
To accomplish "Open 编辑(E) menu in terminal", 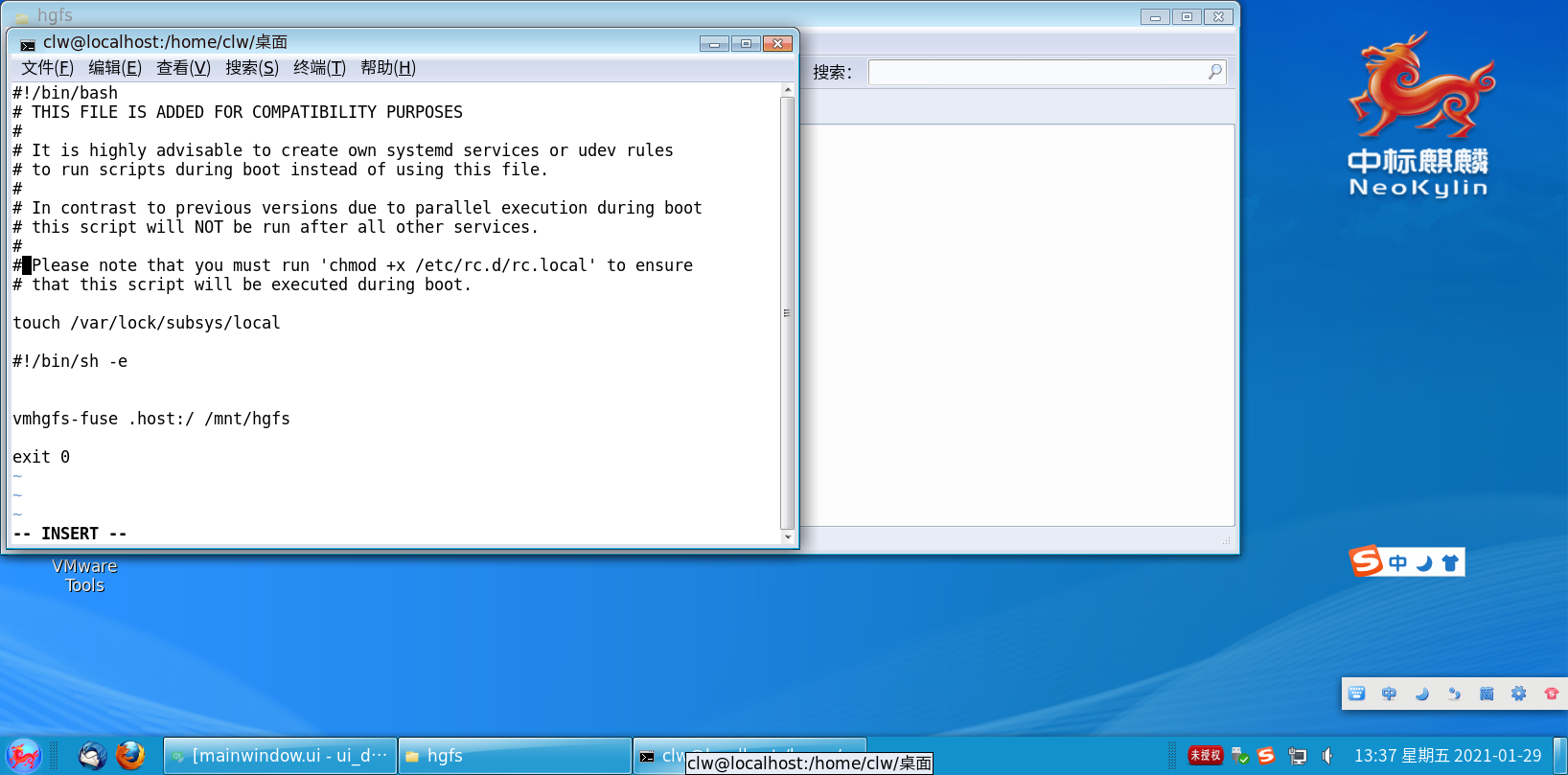I will coord(115,68).
